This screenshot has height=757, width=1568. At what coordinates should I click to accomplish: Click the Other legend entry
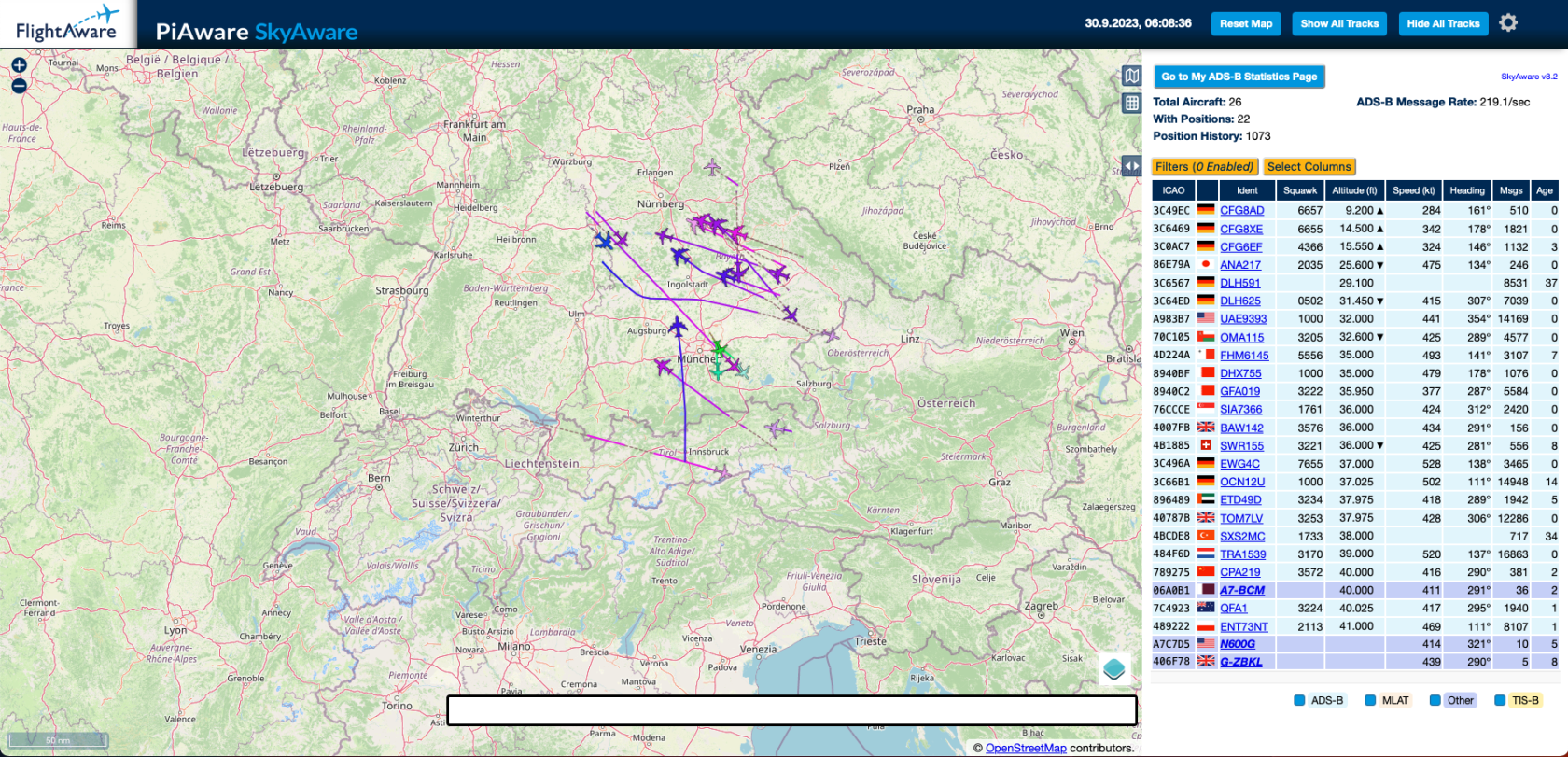(1461, 700)
